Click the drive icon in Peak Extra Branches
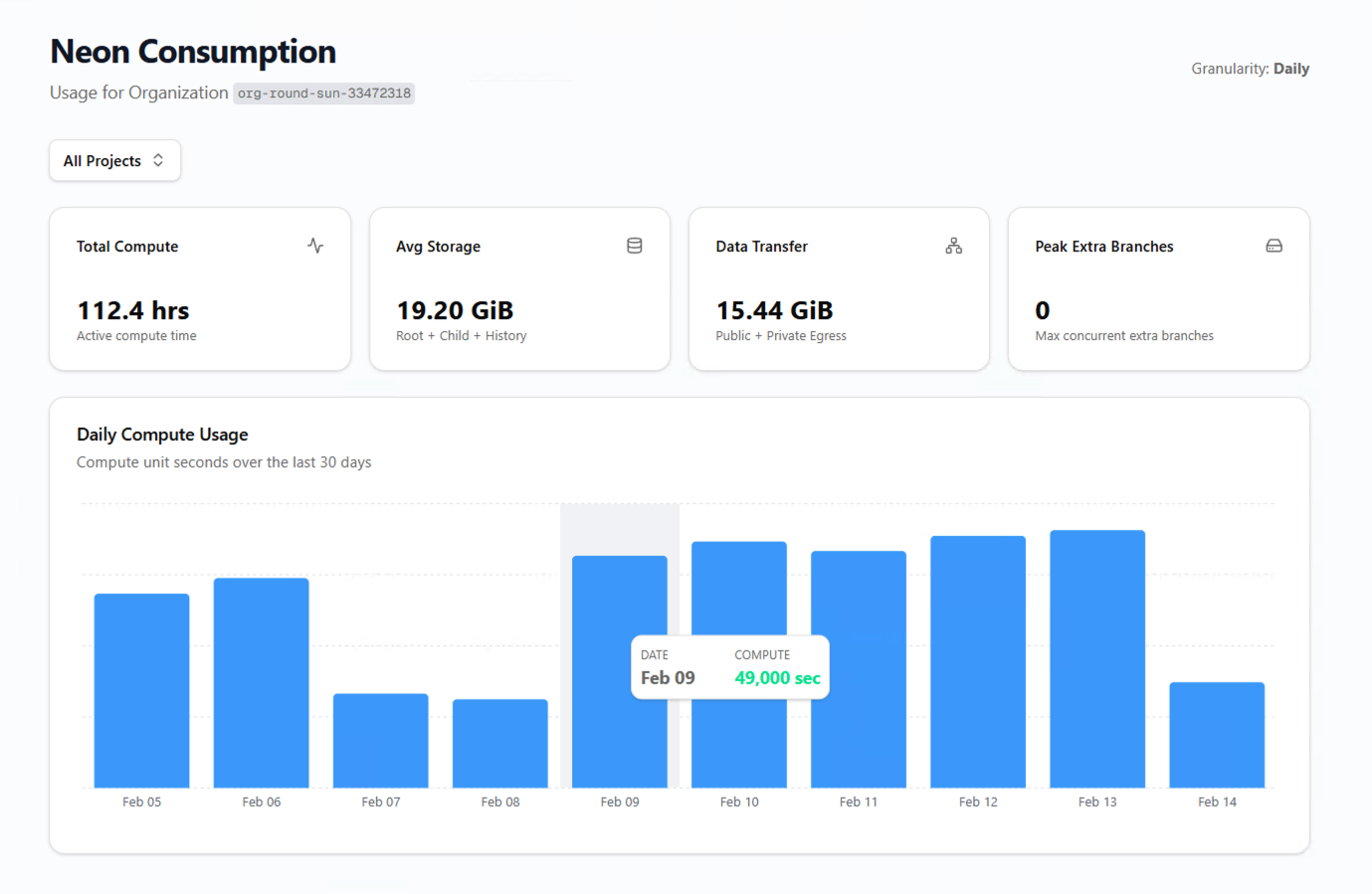Viewport: 1372px width, 894px height. click(1274, 246)
